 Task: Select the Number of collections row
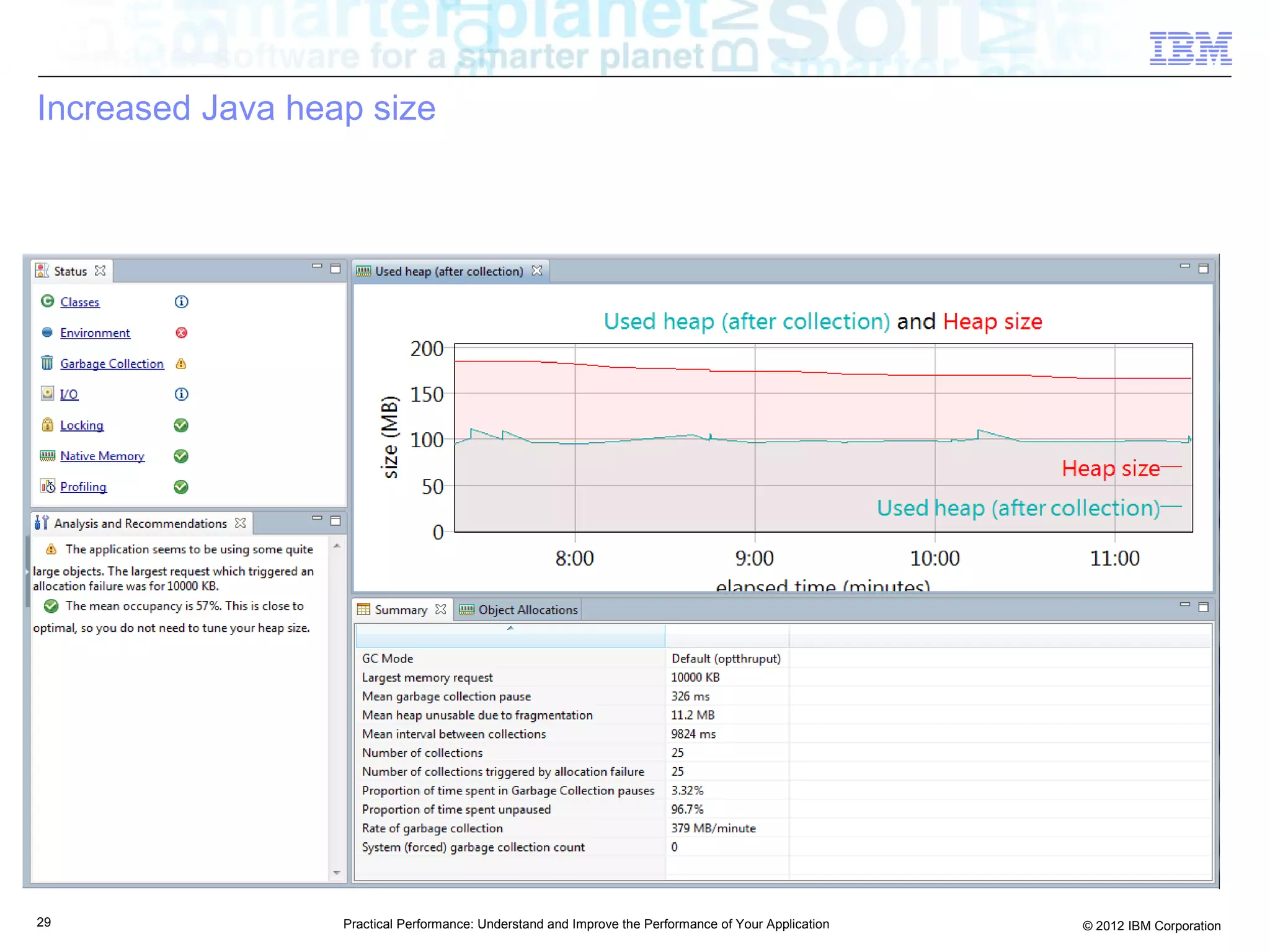(783, 753)
